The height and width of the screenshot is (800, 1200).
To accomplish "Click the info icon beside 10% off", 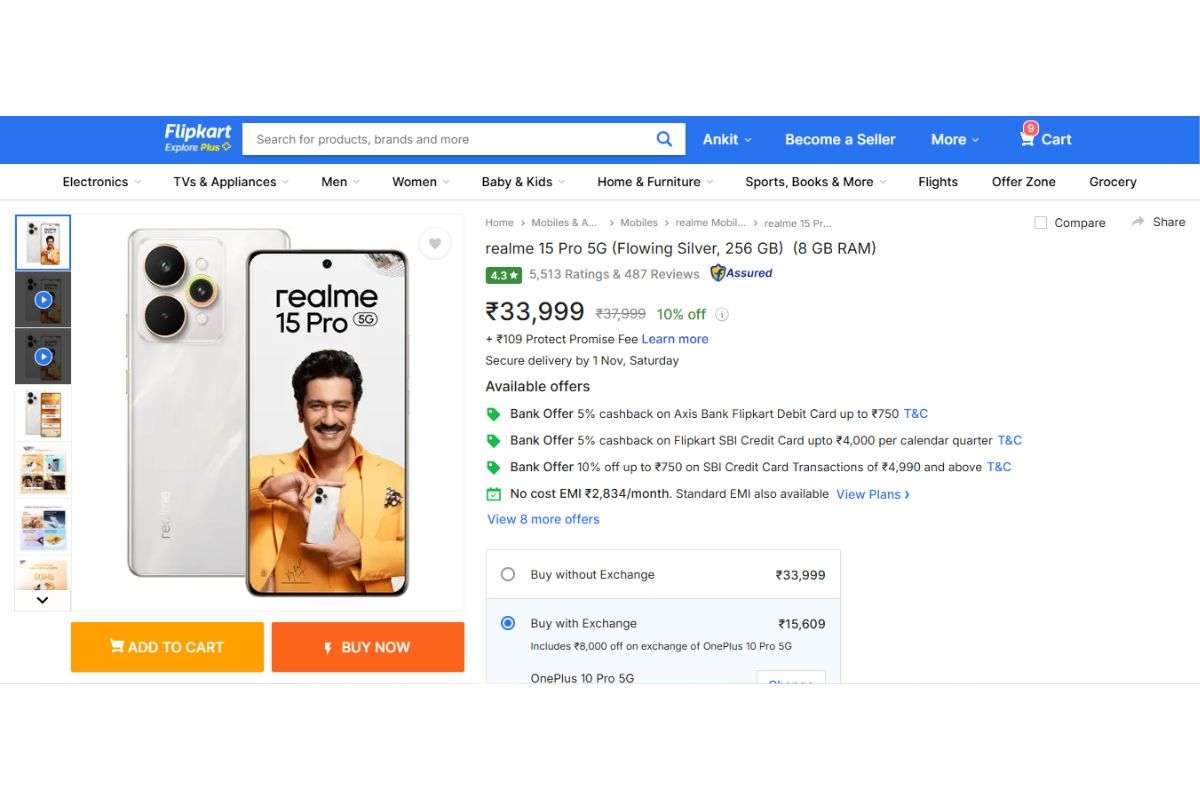I will click(x=721, y=314).
